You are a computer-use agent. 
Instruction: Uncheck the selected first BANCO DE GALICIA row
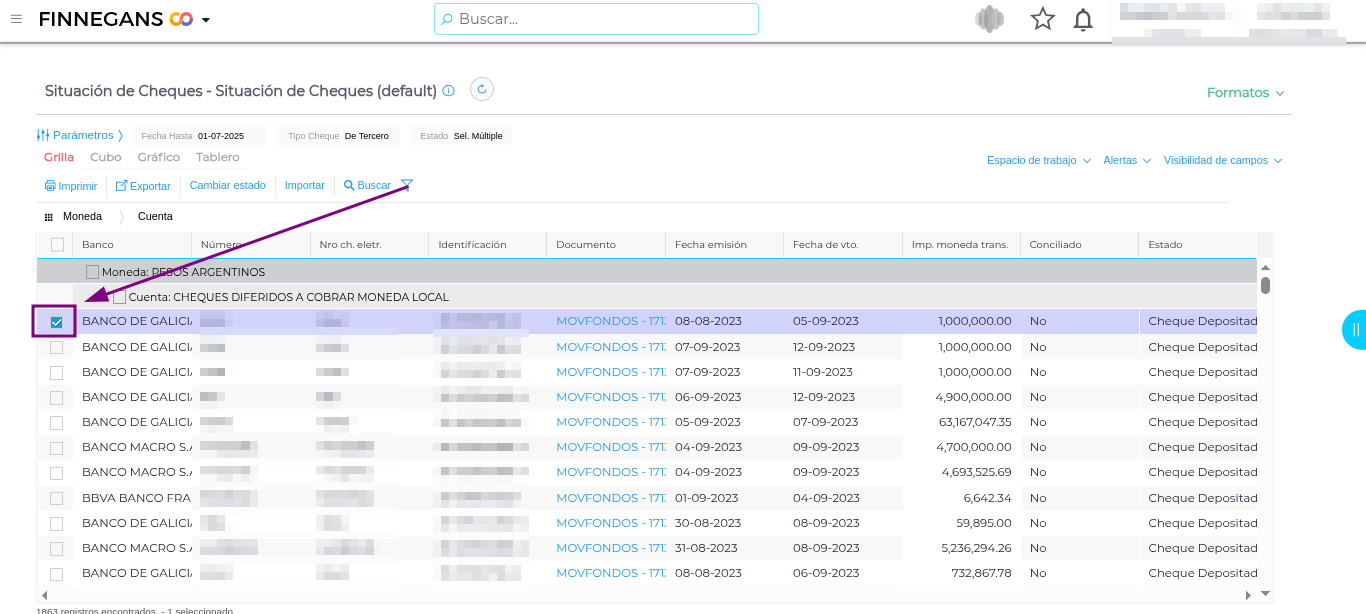[56, 322]
